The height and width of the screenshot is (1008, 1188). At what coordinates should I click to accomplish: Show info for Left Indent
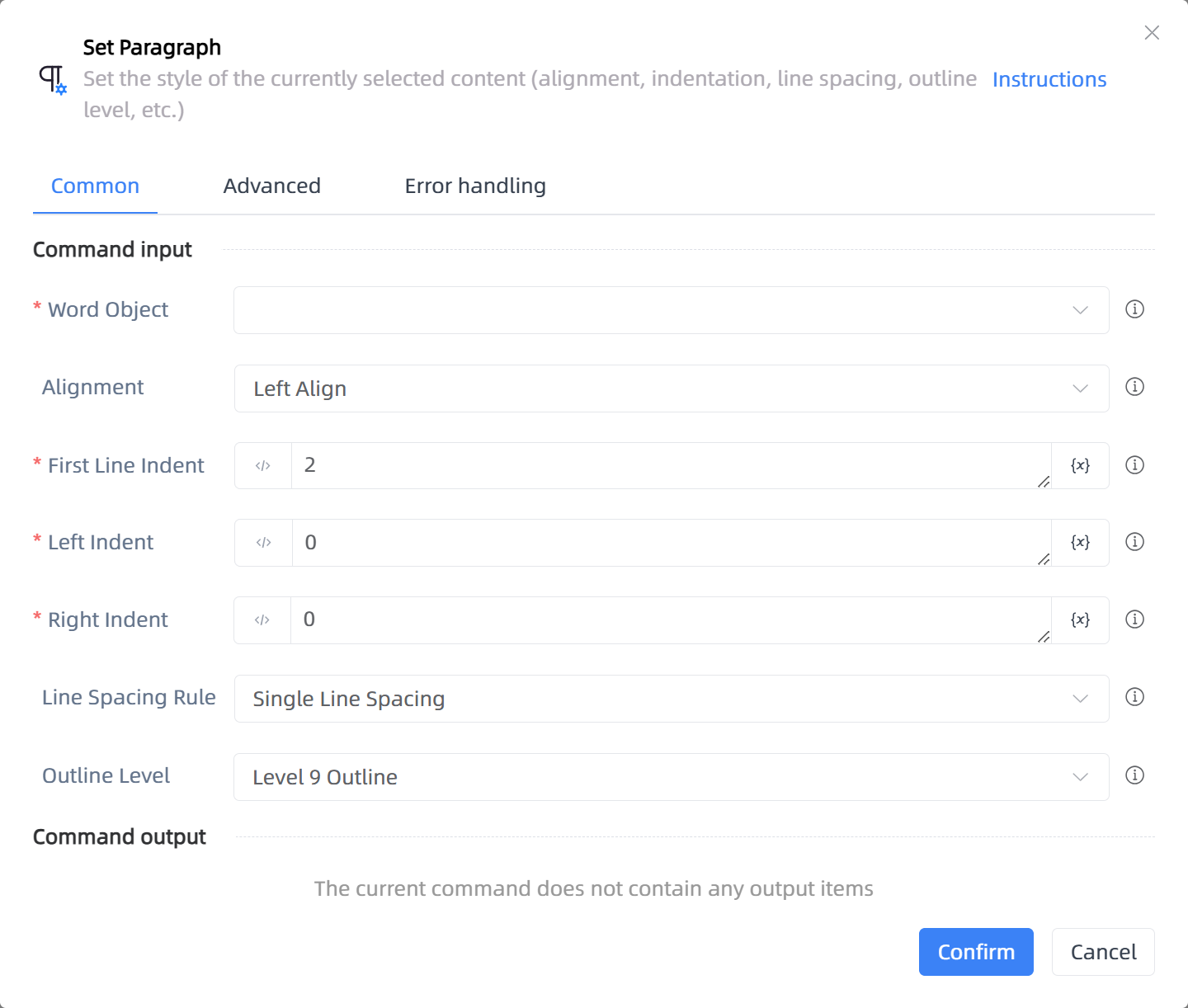click(x=1135, y=542)
